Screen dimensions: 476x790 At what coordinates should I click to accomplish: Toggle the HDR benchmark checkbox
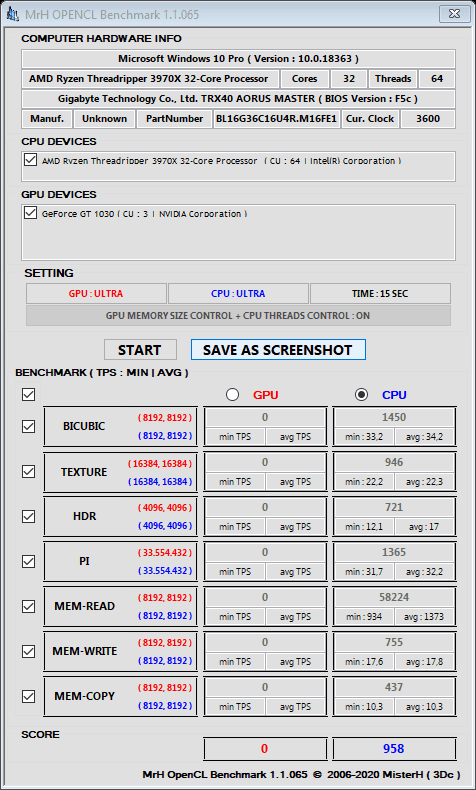click(x=28, y=516)
